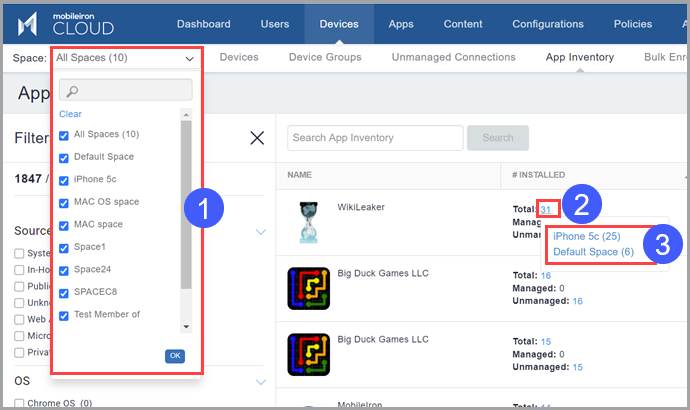Click the first Big Duck Games app icon
Screen dimensions: 690x410
pos(308,289)
